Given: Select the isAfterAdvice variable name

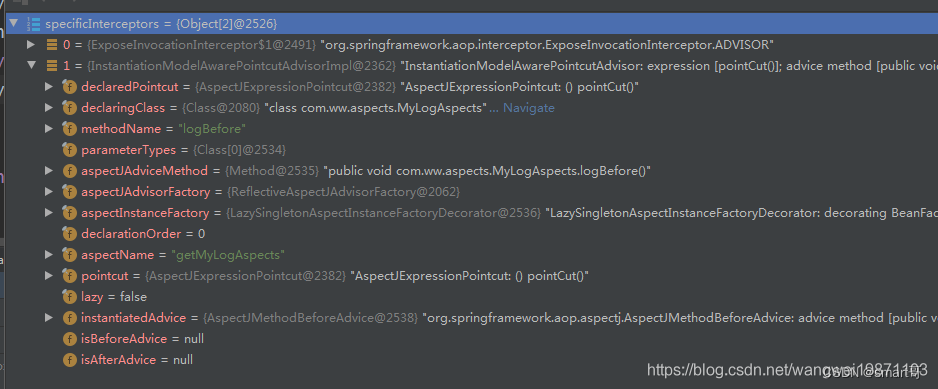Looking at the screenshot, I should pyautogui.click(x=118, y=360).
